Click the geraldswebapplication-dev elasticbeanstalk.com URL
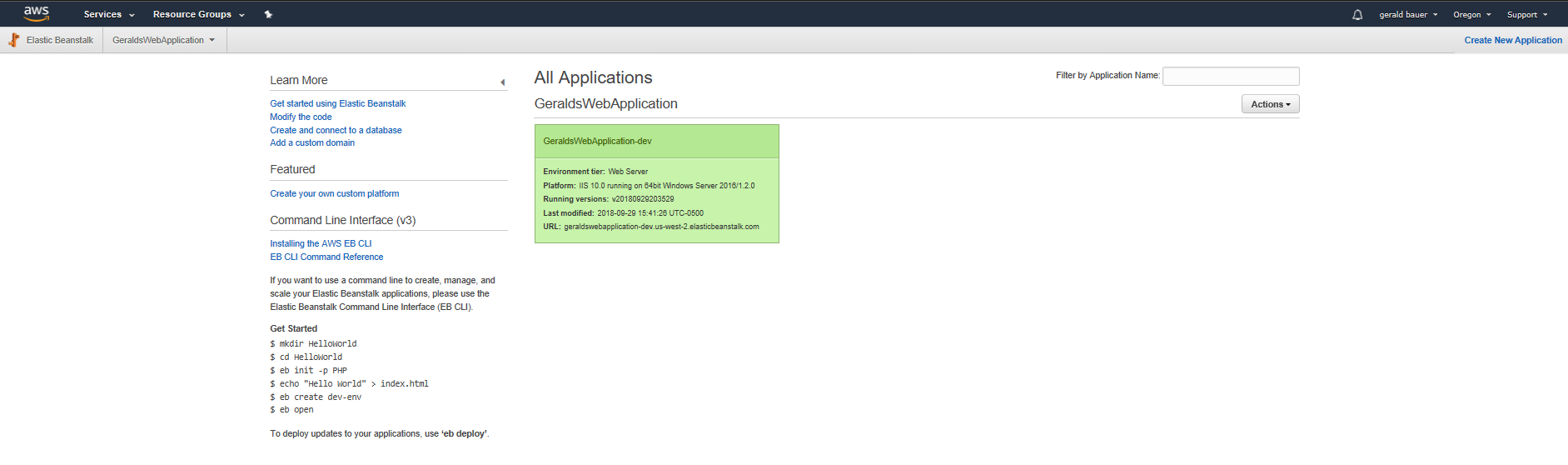Screen dimensions: 1568x465 click(x=661, y=227)
